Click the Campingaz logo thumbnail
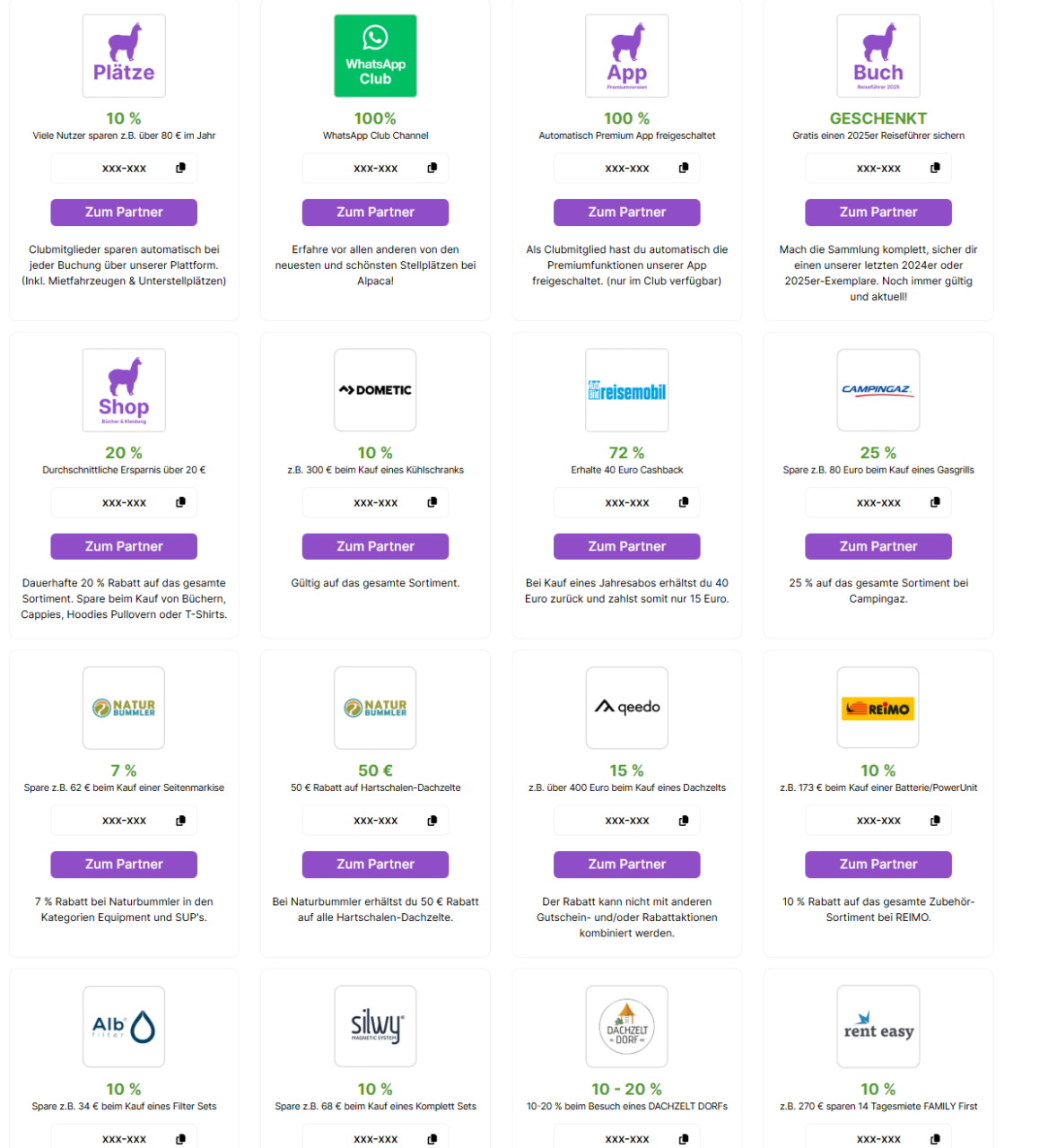The image size is (1048, 1148). pos(878,390)
